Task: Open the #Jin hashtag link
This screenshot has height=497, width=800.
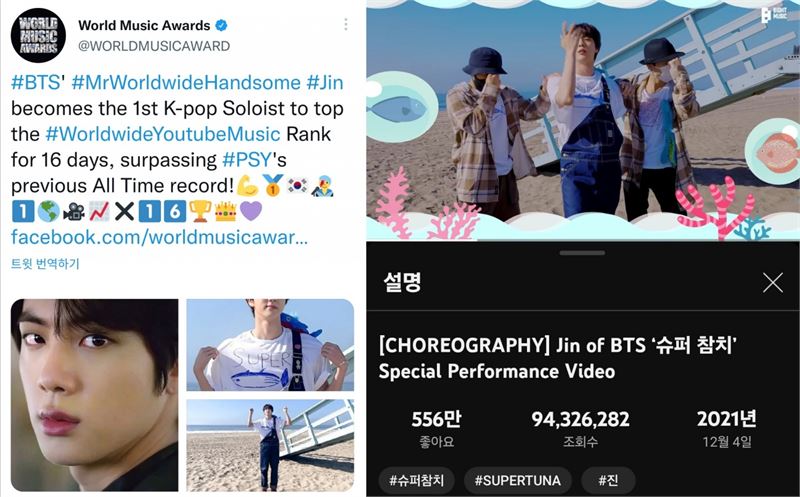Action: click(x=325, y=83)
